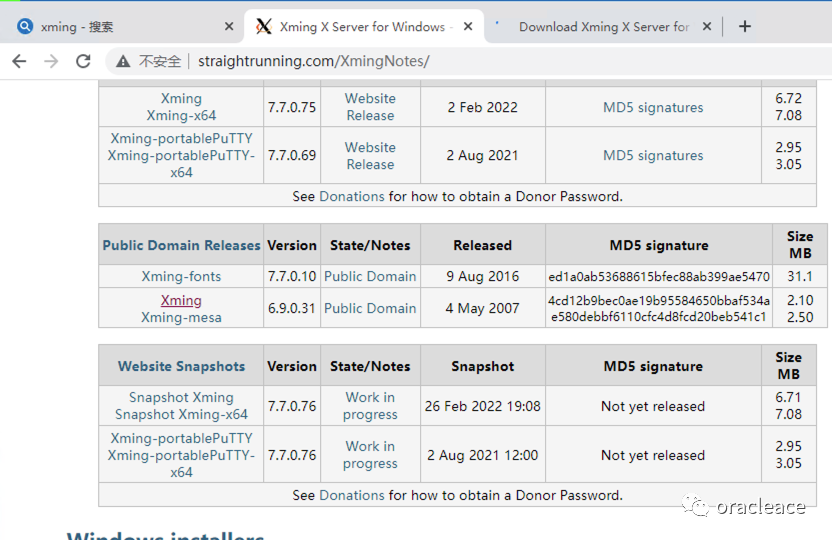This screenshot has width=832, height=540.
Task: Click the straightrunning.com address bar
Action: click(x=314, y=62)
